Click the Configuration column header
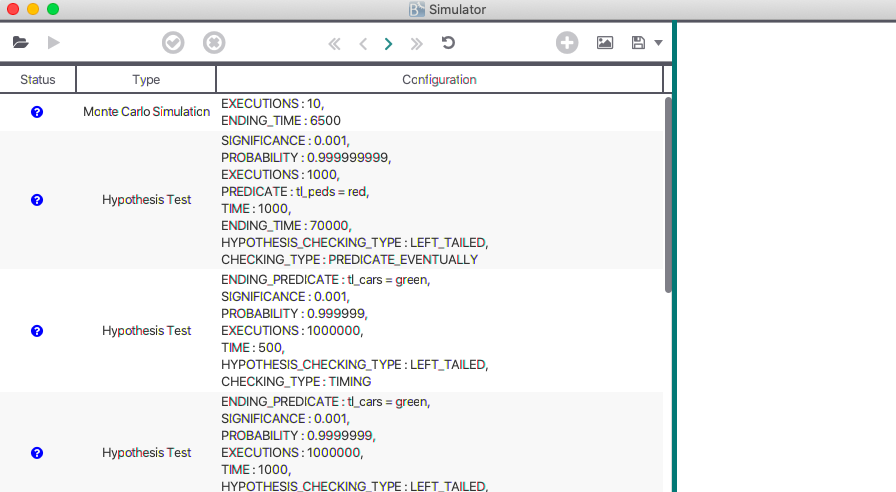Screen dimensions: 896x492 [439, 80]
